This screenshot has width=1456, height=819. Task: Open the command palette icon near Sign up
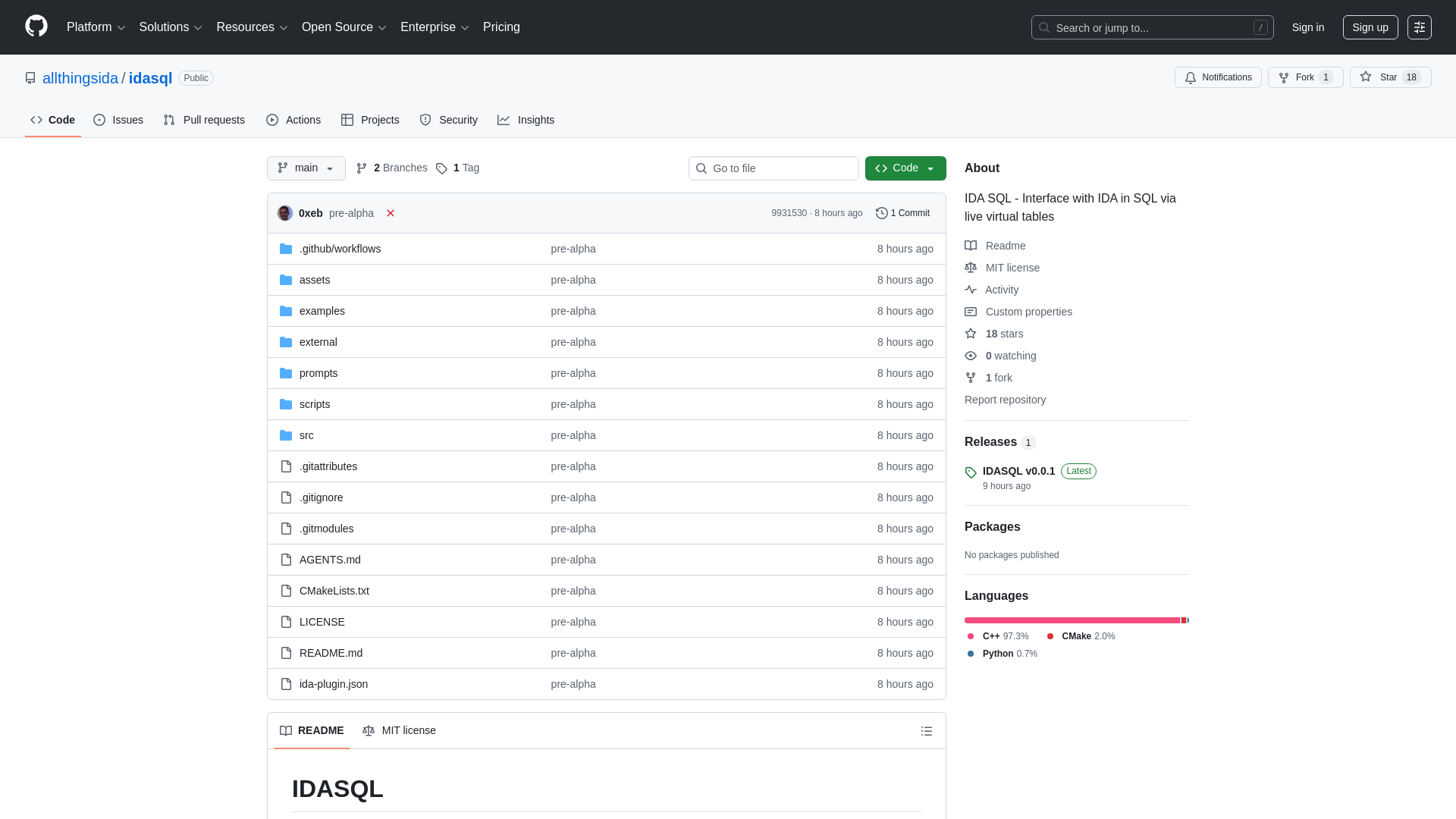(x=1420, y=27)
